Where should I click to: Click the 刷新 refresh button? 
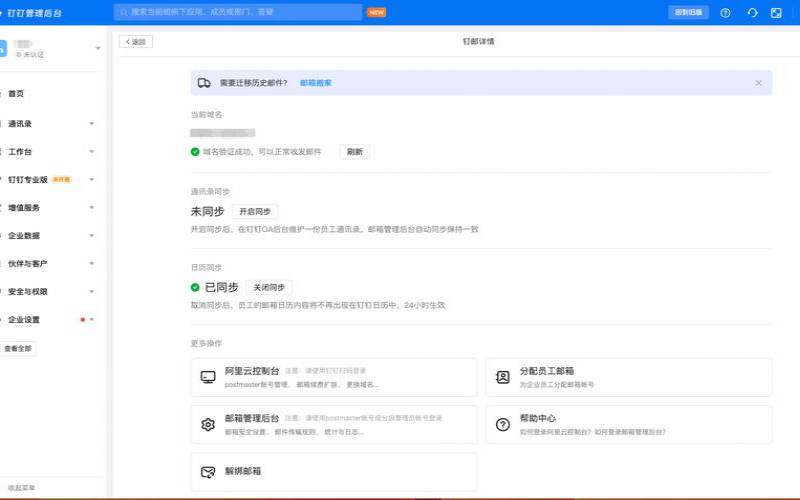355,152
